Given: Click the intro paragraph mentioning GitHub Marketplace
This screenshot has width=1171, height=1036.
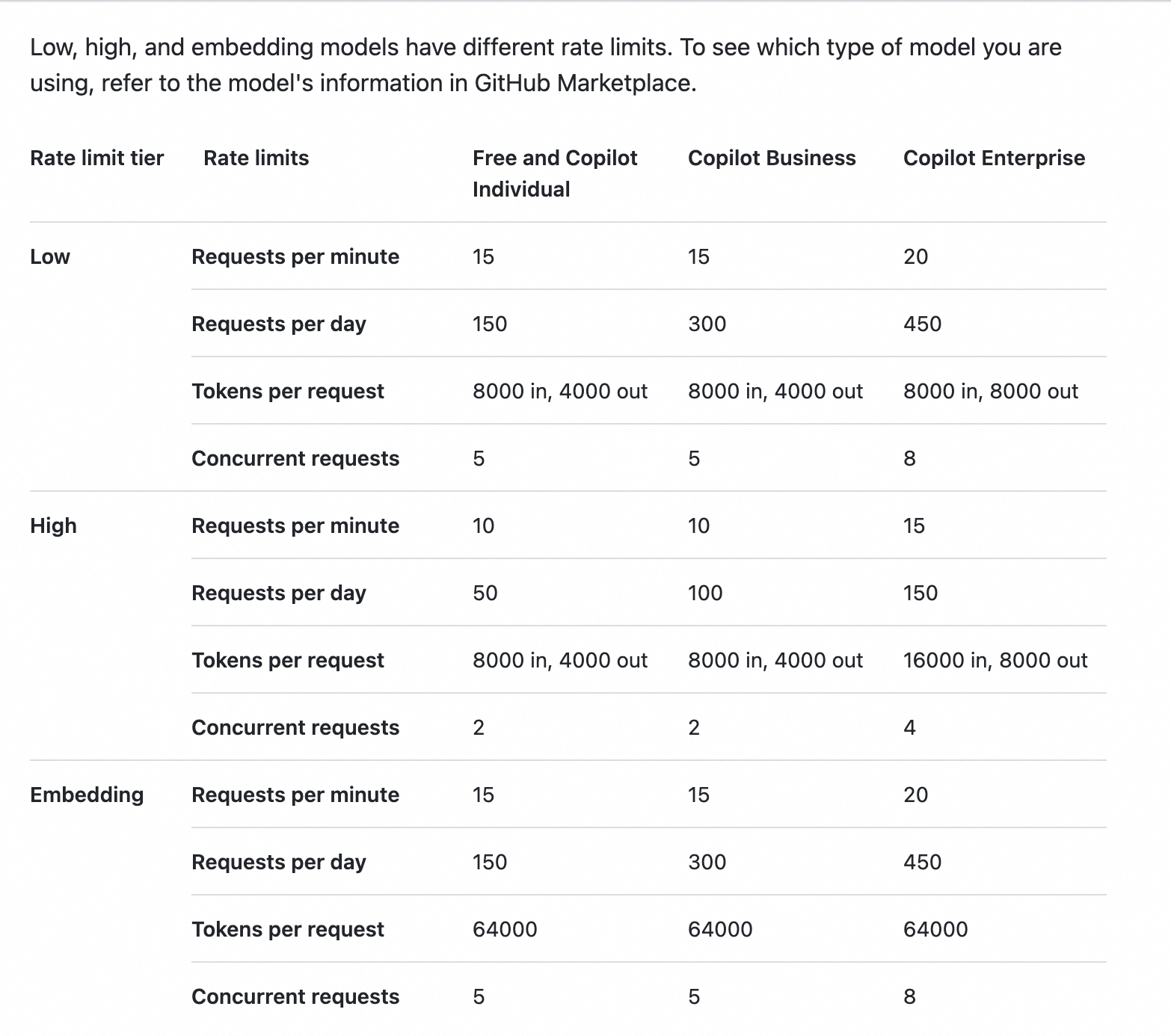Looking at the screenshot, I should click(x=545, y=65).
